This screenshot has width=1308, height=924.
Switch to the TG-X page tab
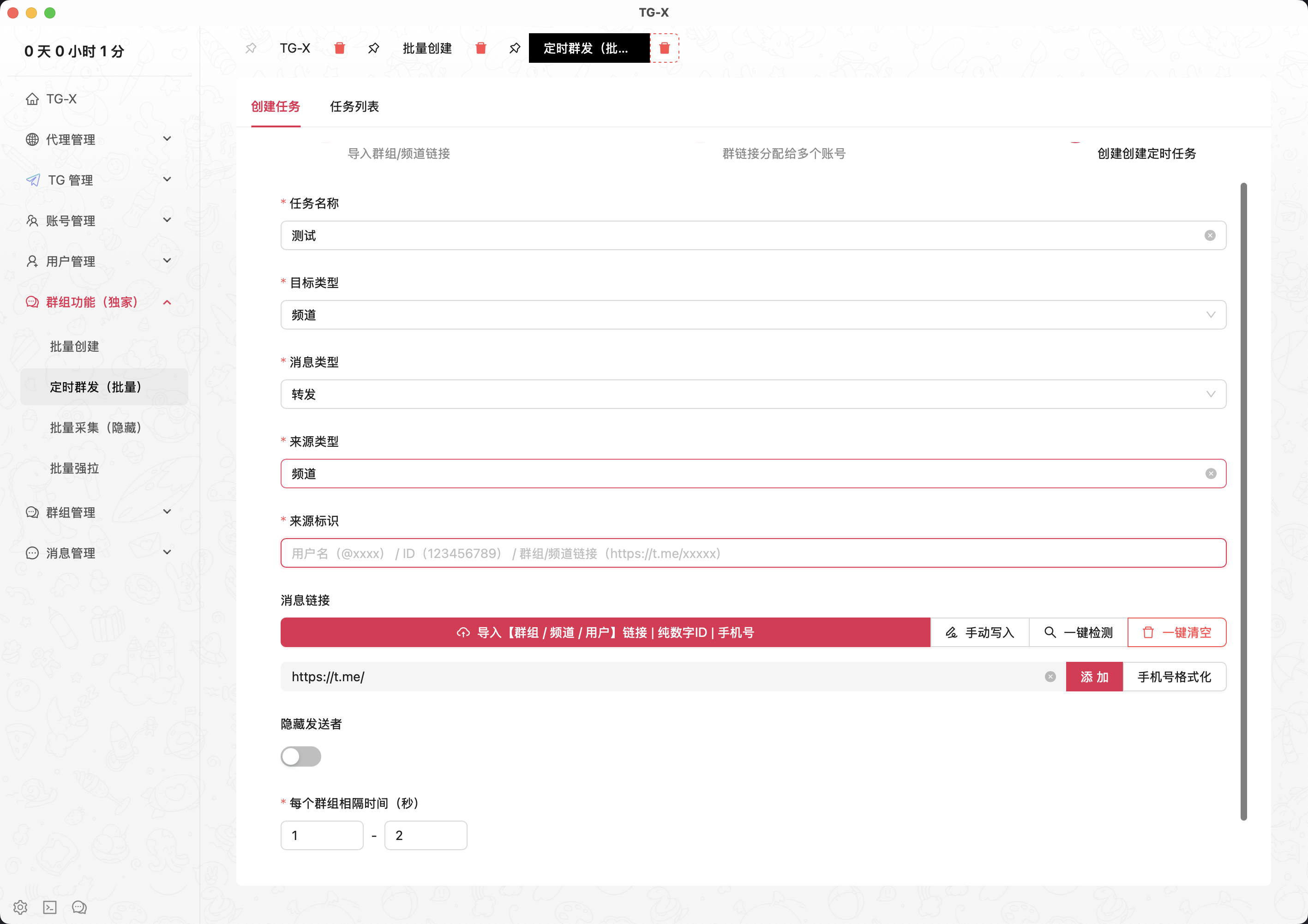coord(295,48)
